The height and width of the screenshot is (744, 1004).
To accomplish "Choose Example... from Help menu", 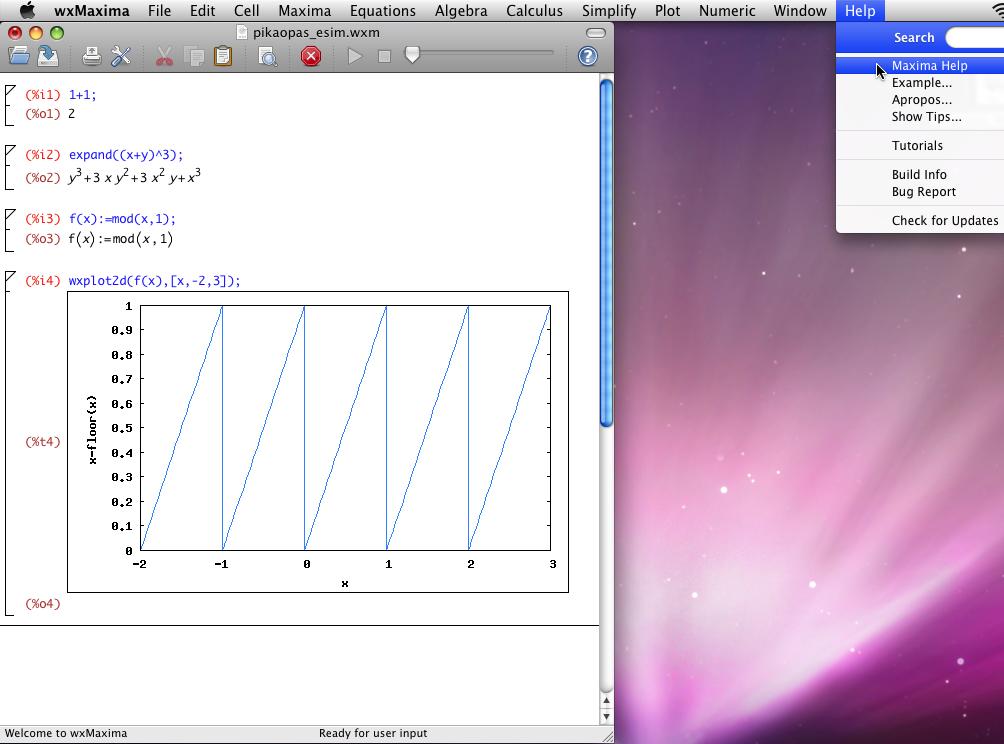I will pos(920,83).
